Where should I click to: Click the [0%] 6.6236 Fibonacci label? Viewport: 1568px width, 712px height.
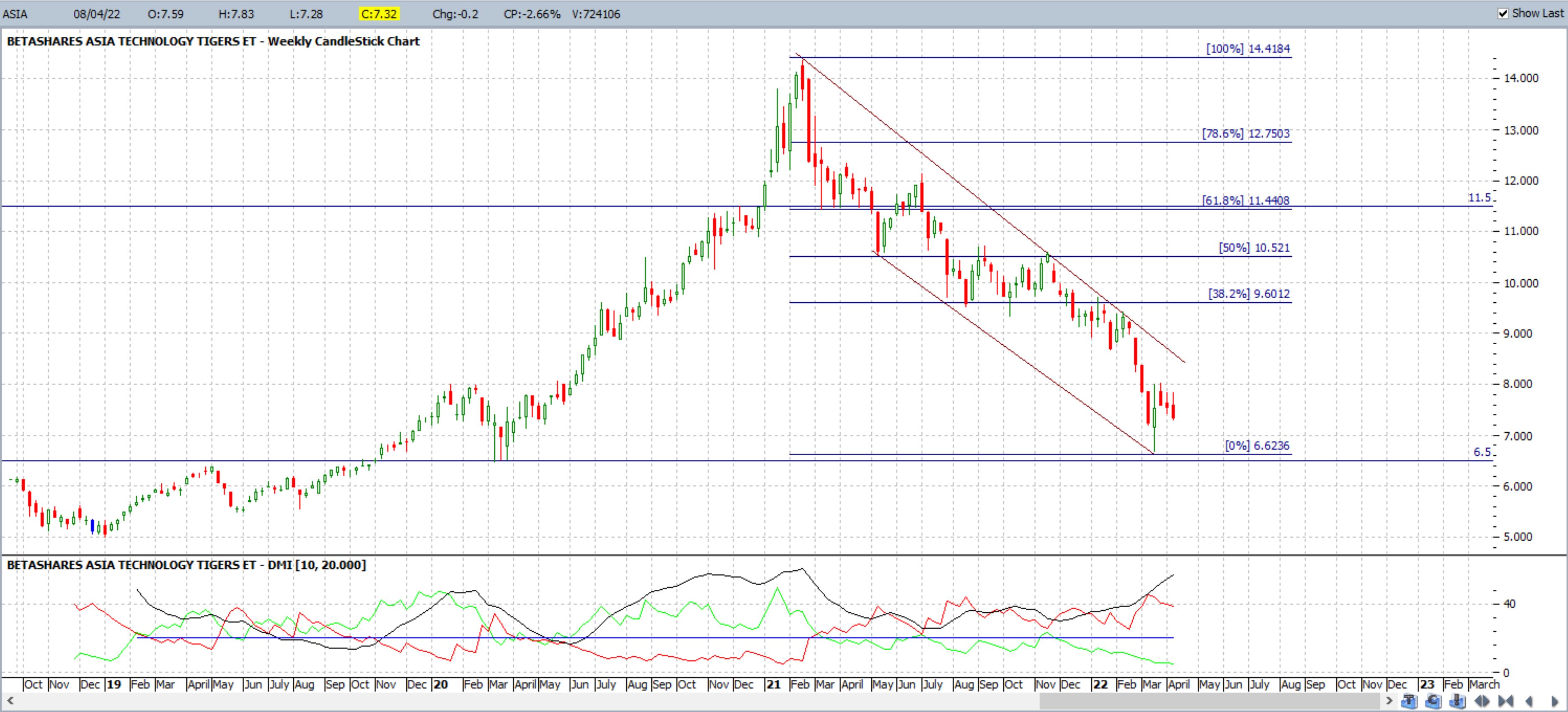click(1257, 446)
